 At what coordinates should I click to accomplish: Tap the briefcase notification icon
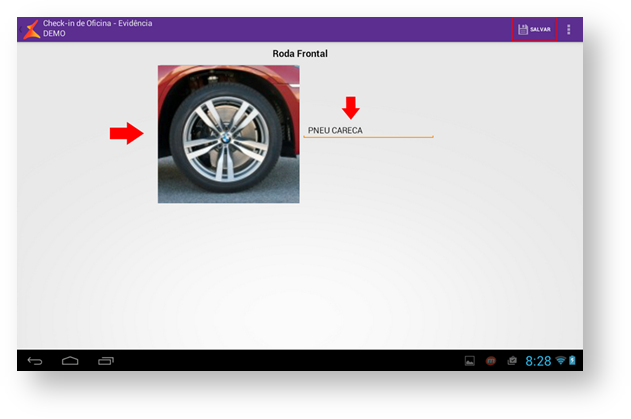point(512,361)
